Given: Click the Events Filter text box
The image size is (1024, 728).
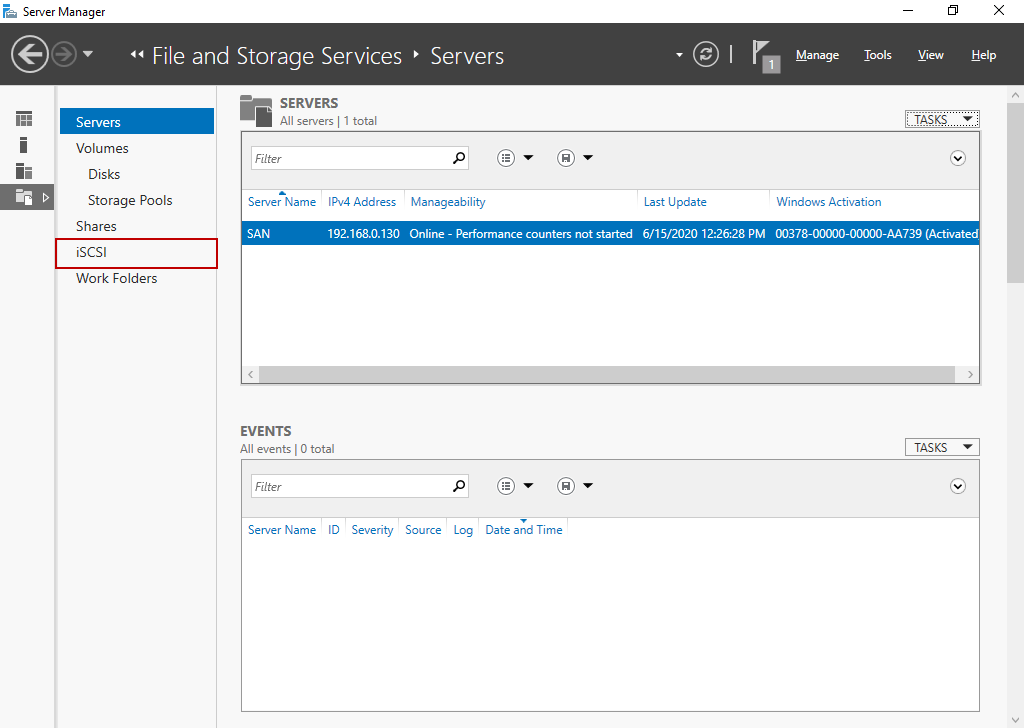Looking at the screenshot, I should (350, 486).
